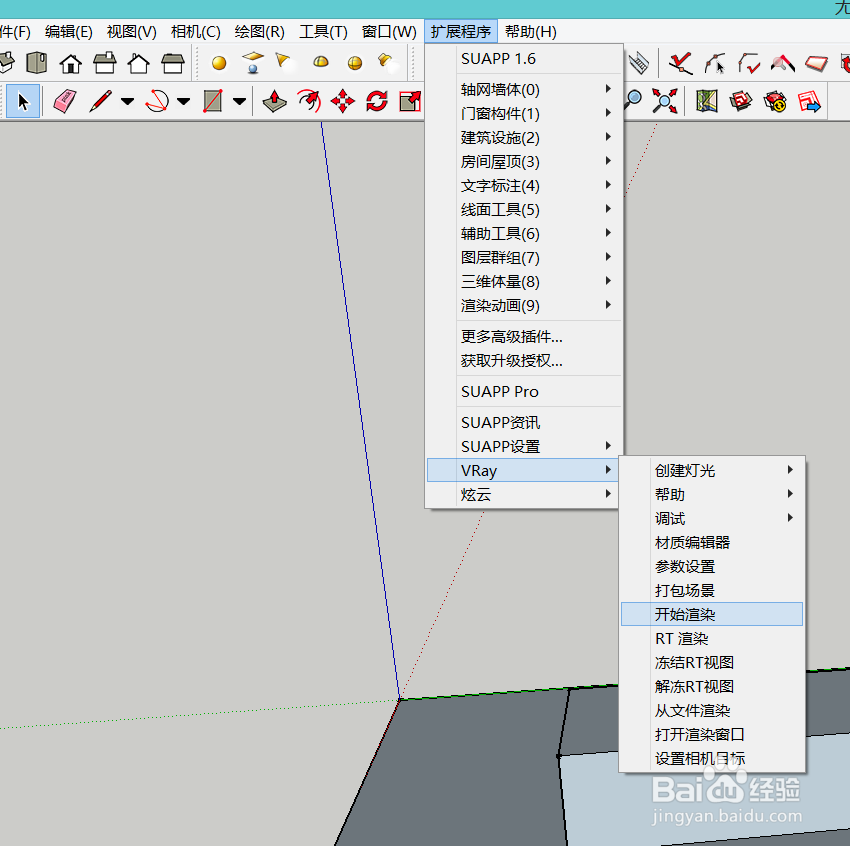
Task: Pick the pink Eraser tool
Action: (x=64, y=101)
